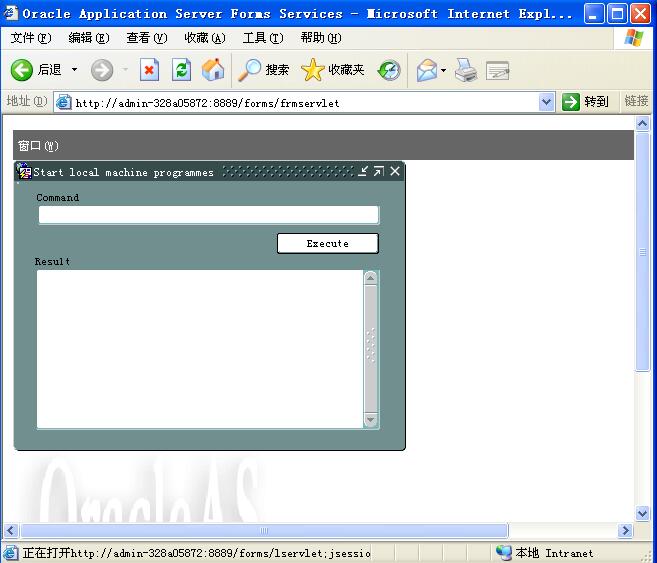Click the 链接 links toolbar label
Image resolution: width=657 pixels, height=563 pixels.
click(x=636, y=101)
